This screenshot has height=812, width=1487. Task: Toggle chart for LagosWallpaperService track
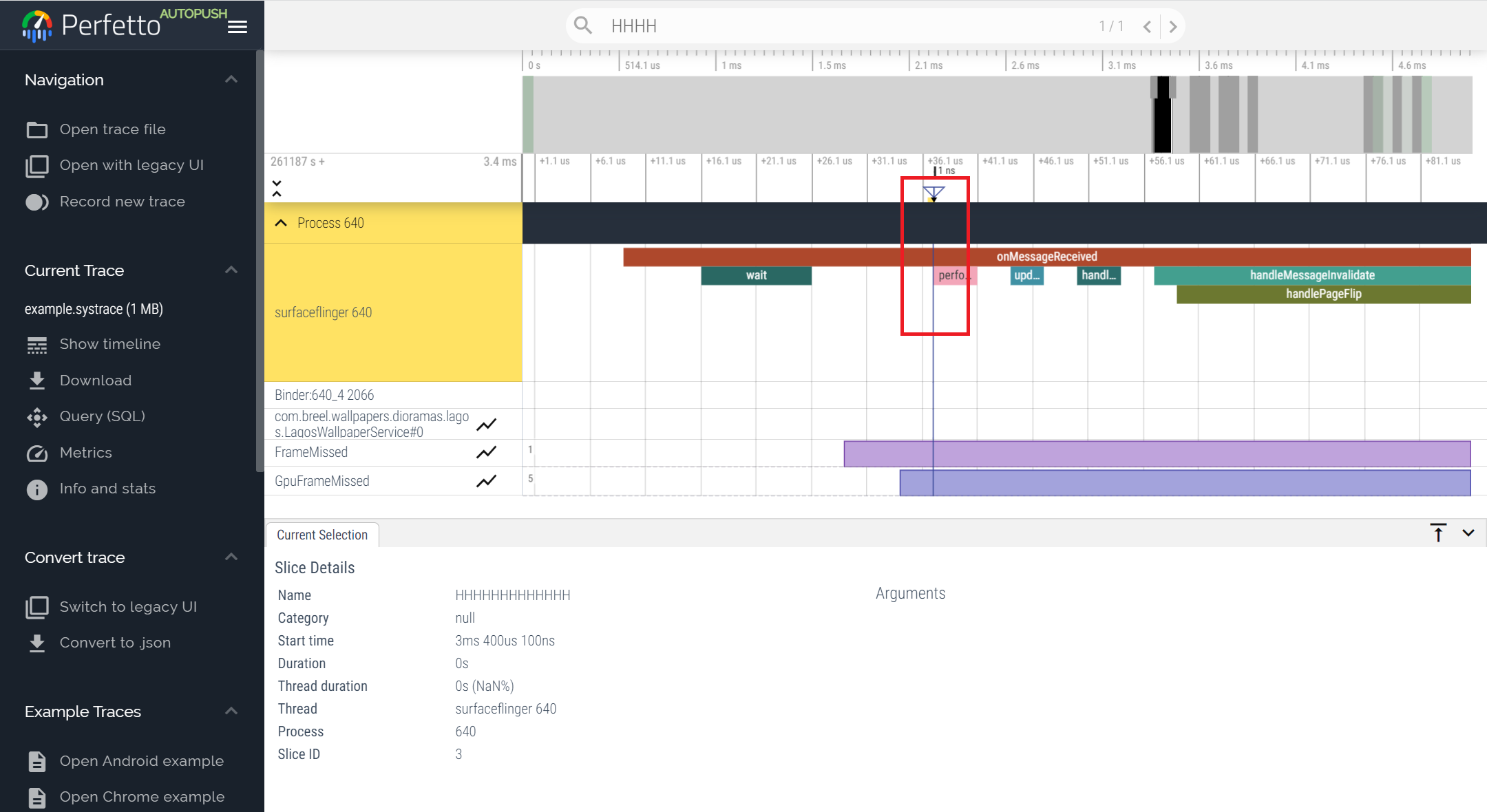click(487, 424)
